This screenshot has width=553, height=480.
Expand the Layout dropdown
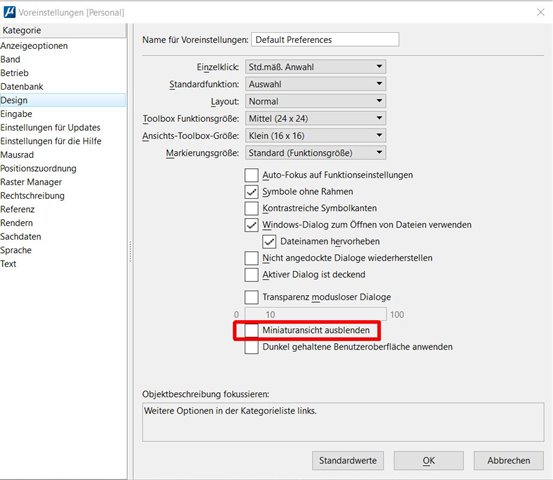[315, 101]
